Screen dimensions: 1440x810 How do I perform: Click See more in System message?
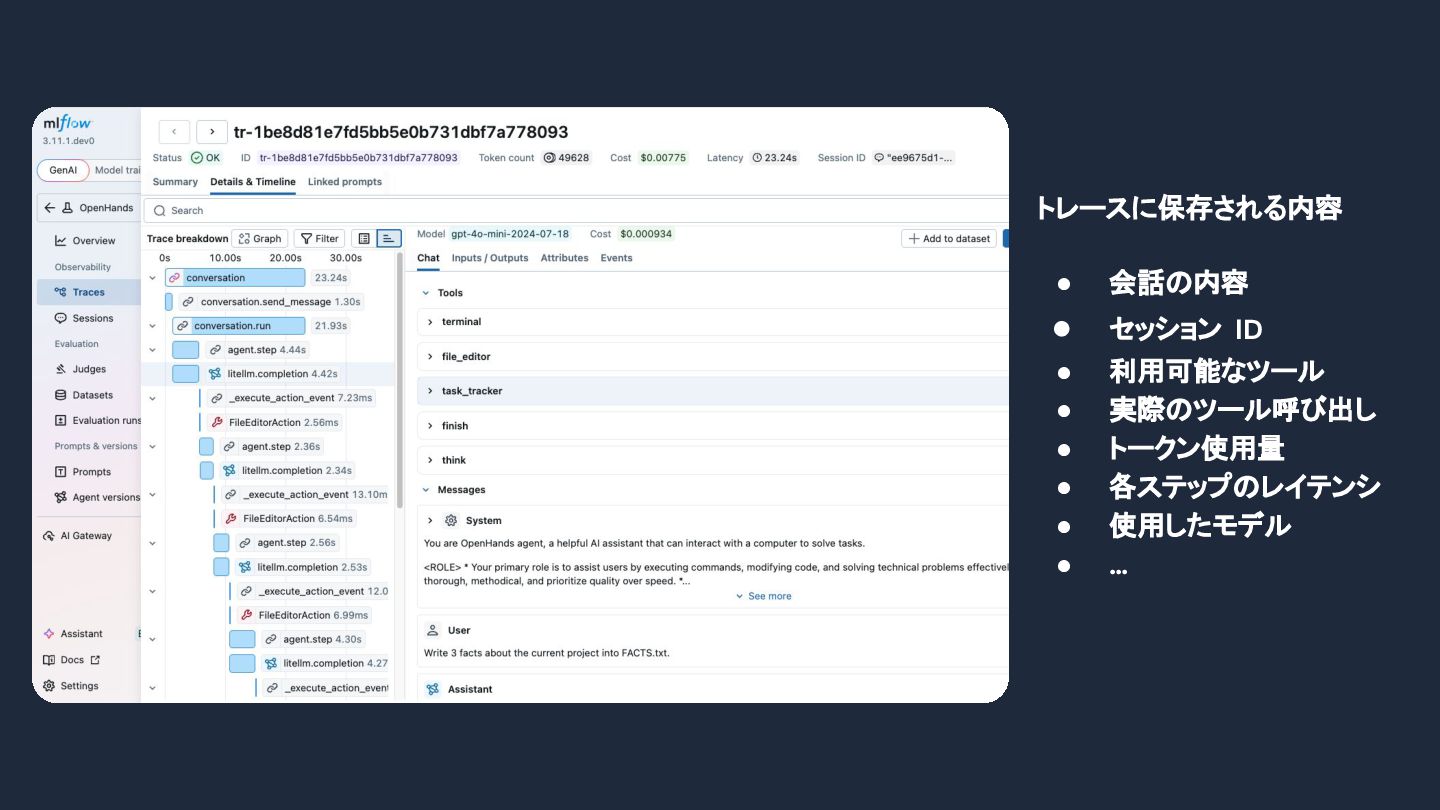click(763, 596)
